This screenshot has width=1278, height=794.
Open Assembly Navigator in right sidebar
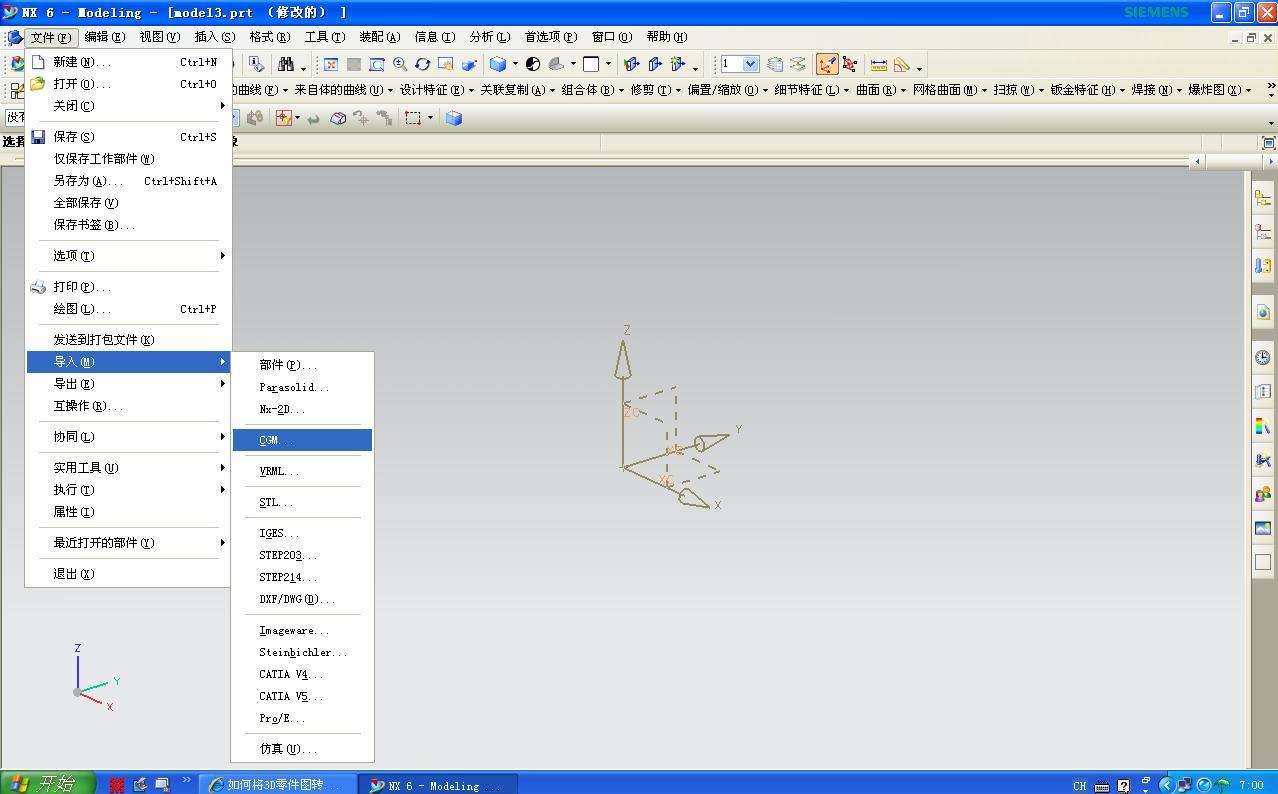[x=1263, y=198]
